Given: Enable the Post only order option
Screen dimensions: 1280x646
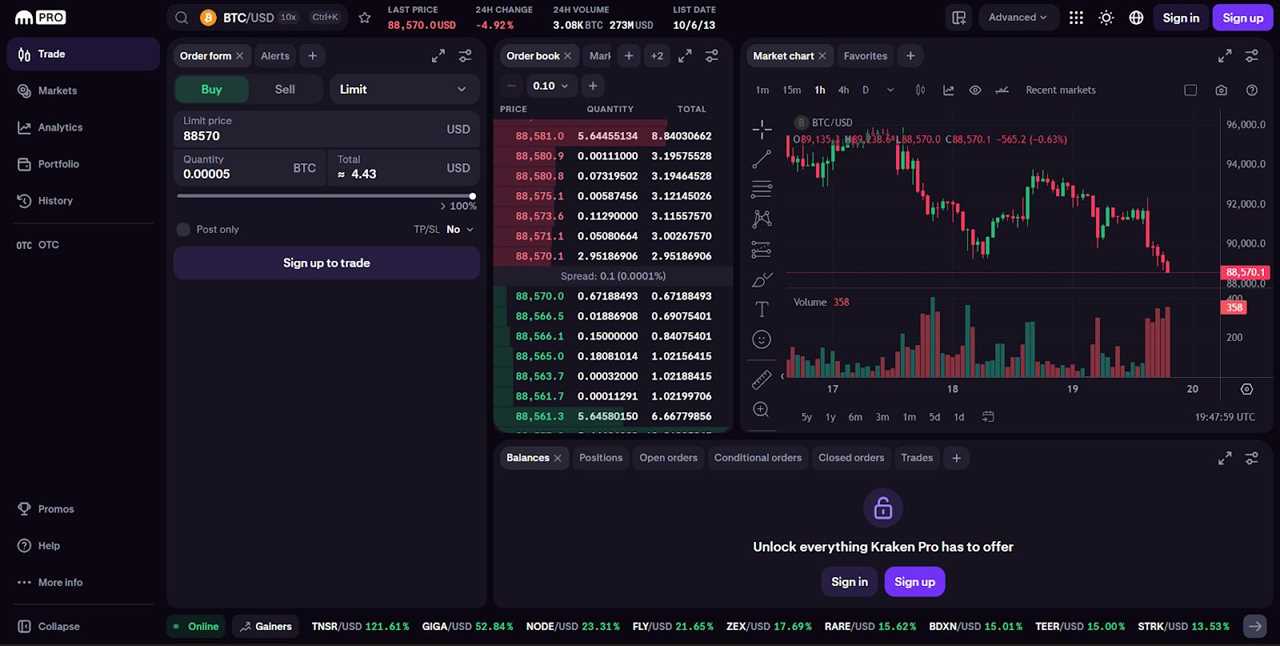Looking at the screenshot, I should tap(183, 229).
